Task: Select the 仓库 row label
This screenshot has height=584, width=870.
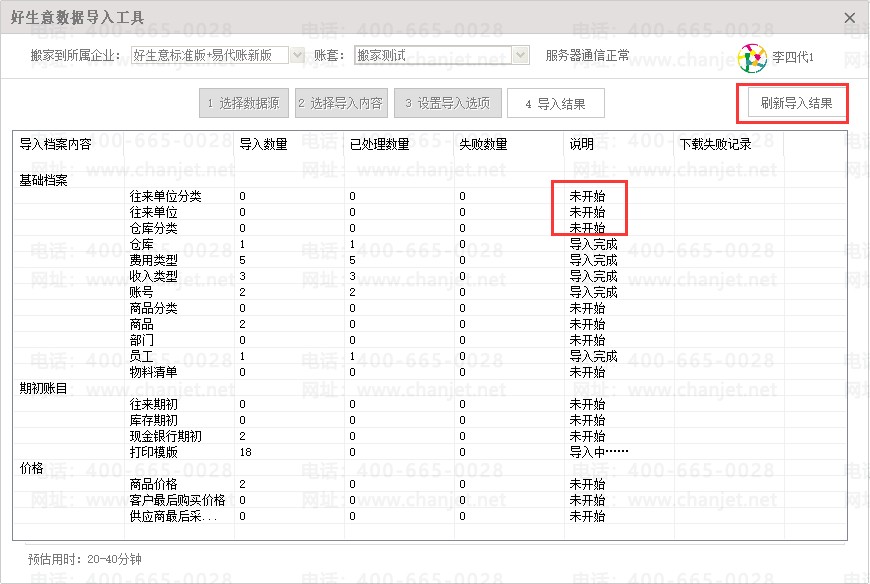Action: click(x=141, y=245)
